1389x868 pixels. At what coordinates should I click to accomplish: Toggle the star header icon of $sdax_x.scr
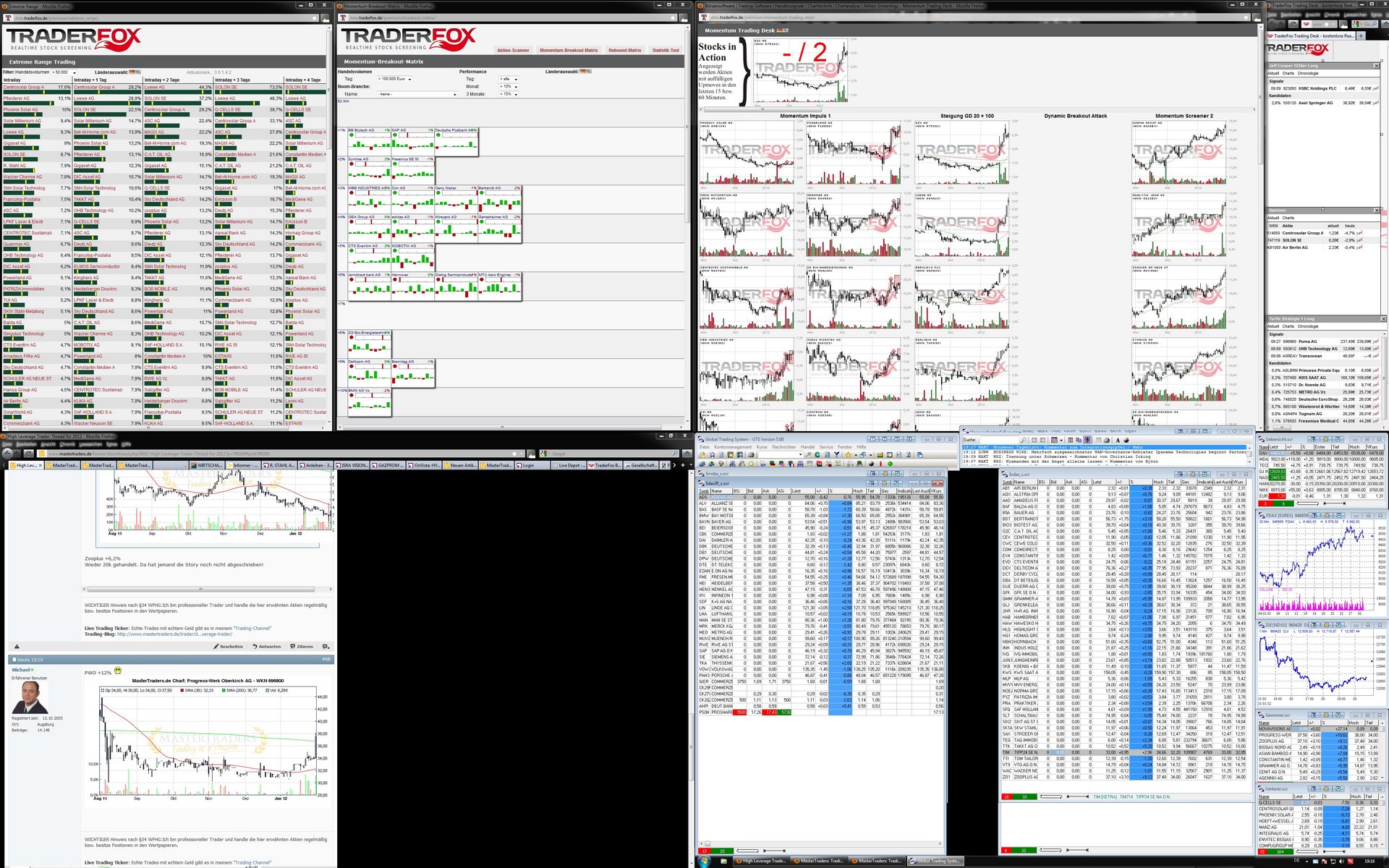[1193, 475]
